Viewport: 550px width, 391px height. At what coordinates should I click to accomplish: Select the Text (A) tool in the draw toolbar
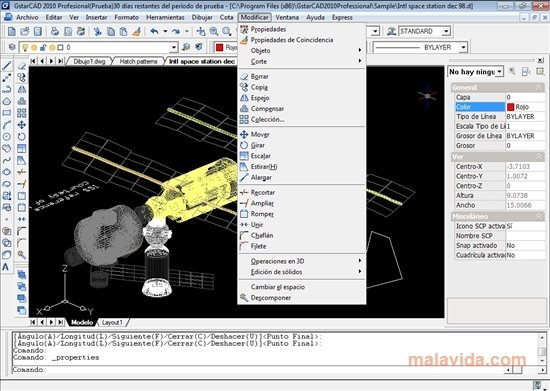(x=6, y=267)
